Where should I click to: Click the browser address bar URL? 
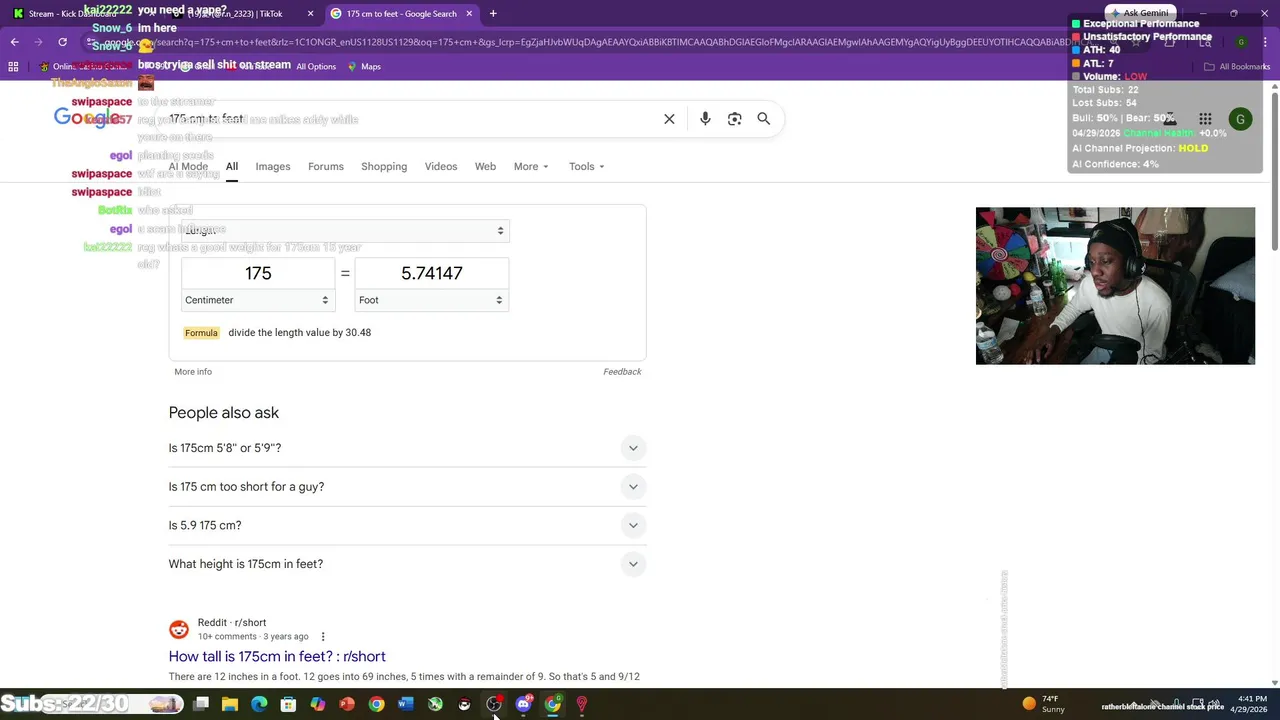[x=600, y=42]
